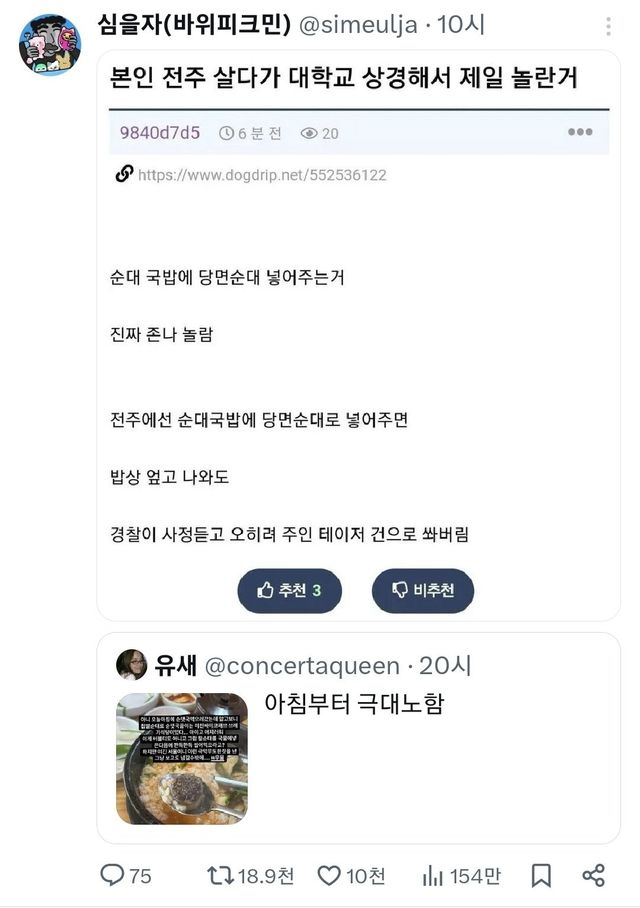This screenshot has width=640, height=908.
Task: Bookmark this tweet
Action: [541, 875]
